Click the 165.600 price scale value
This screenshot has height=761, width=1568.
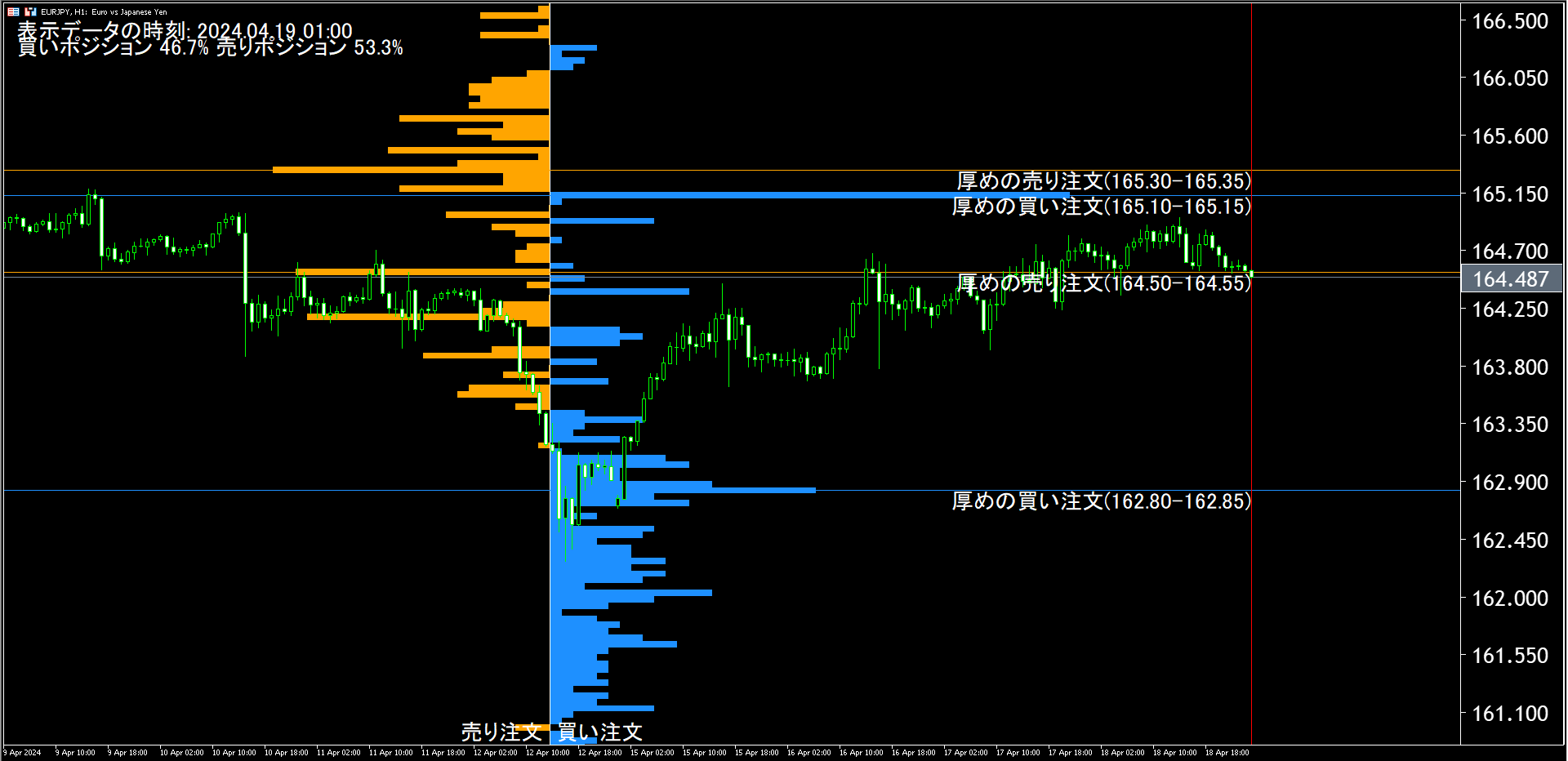pyautogui.click(x=1510, y=136)
